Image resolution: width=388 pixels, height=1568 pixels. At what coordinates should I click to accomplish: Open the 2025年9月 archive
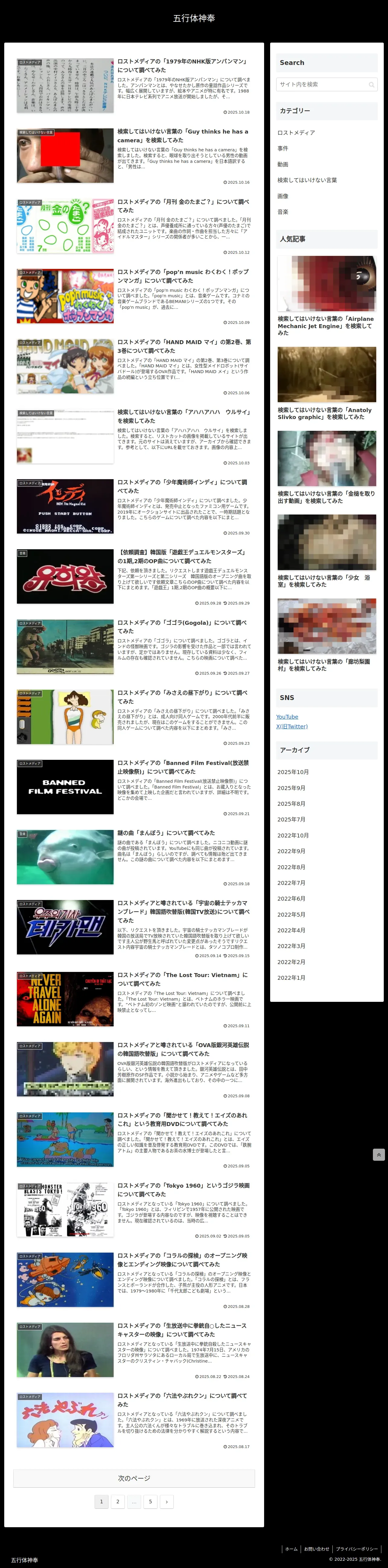291,788
